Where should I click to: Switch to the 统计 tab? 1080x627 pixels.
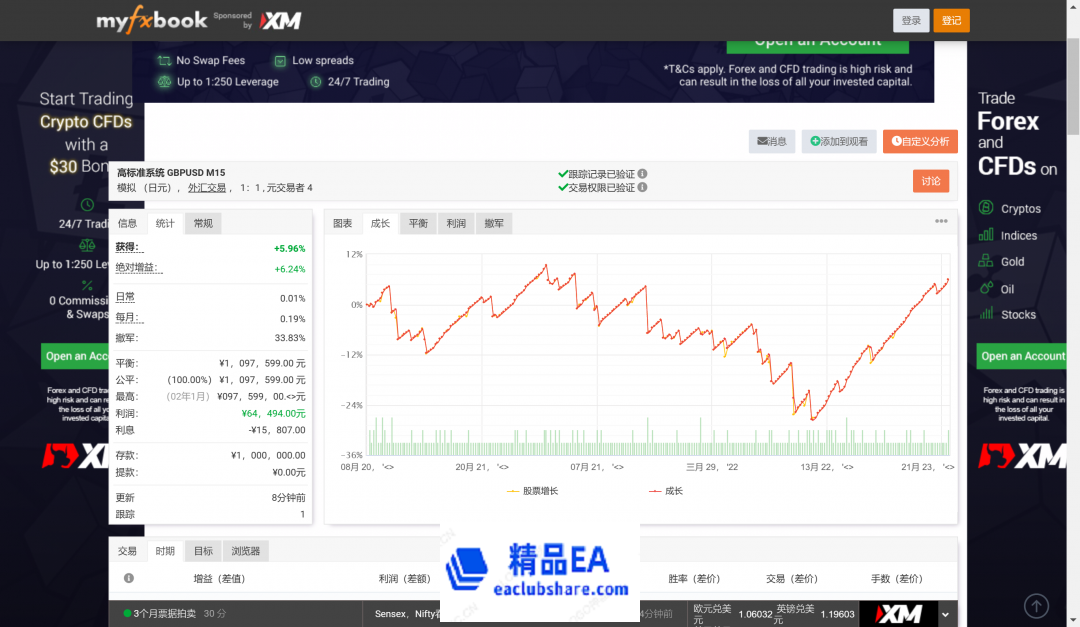[x=164, y=222]
